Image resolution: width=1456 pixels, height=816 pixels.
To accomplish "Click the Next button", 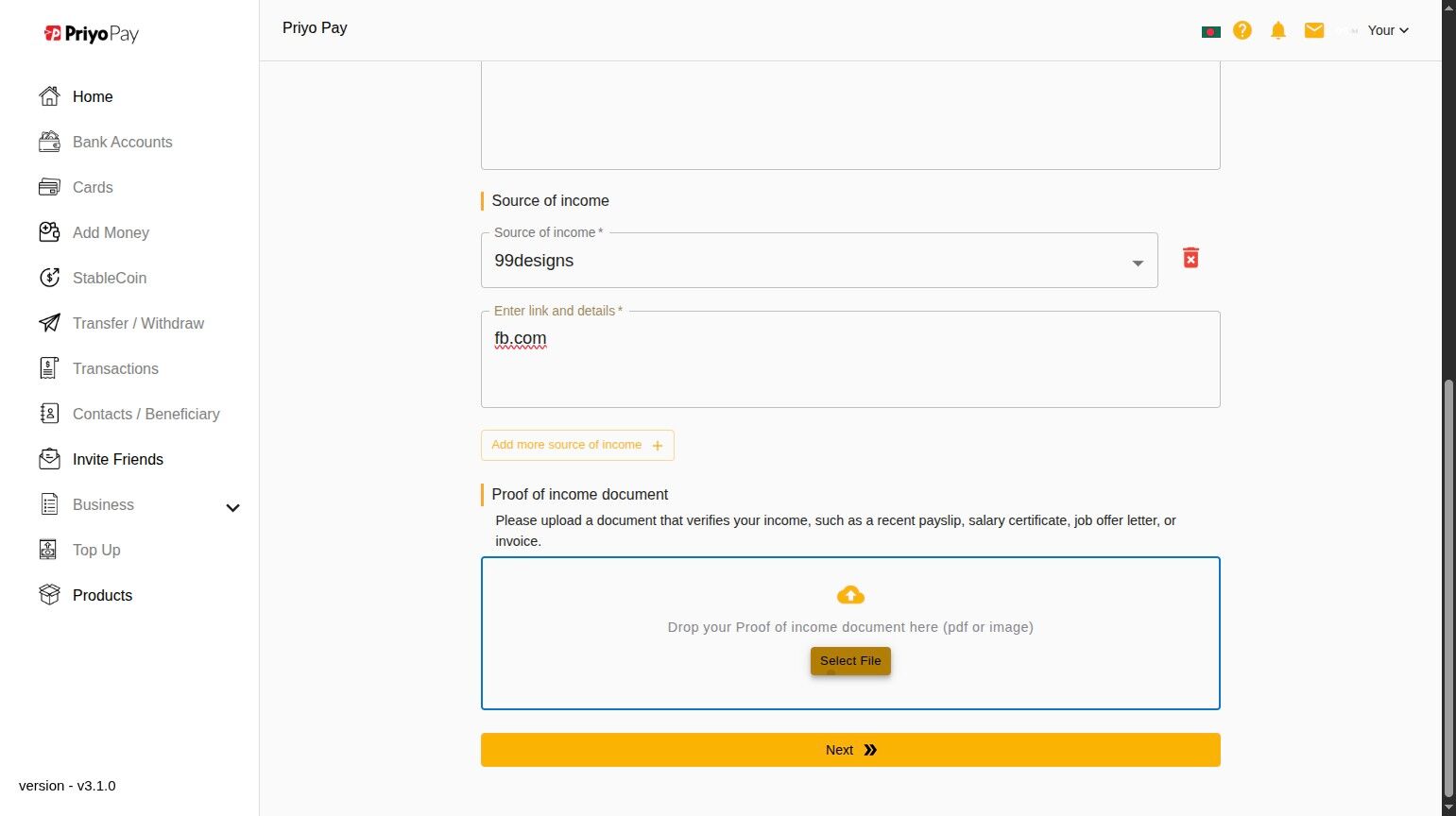I will point(850,750).
